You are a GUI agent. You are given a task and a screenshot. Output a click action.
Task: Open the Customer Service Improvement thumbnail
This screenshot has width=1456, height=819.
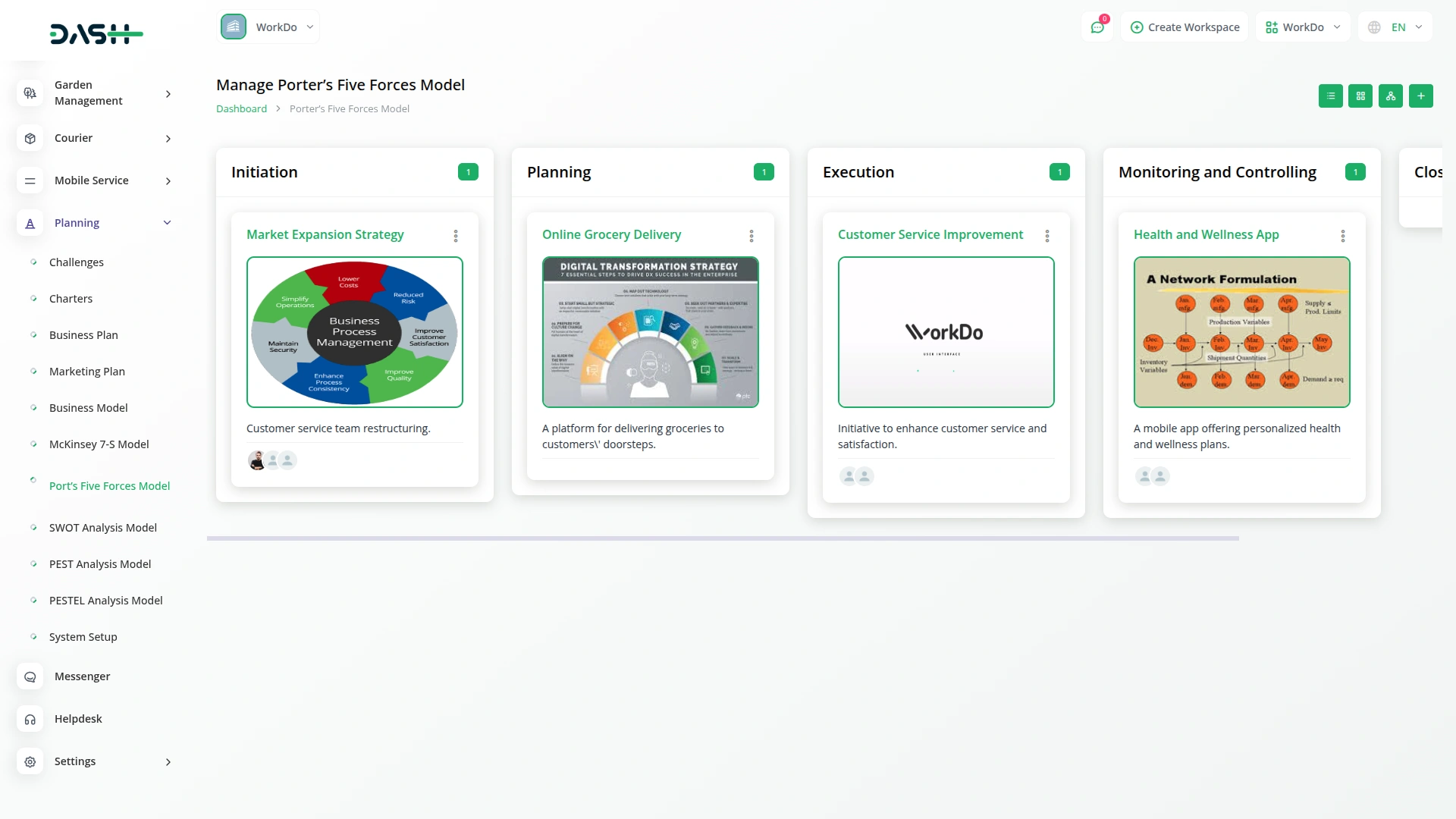tap(946, 332)
